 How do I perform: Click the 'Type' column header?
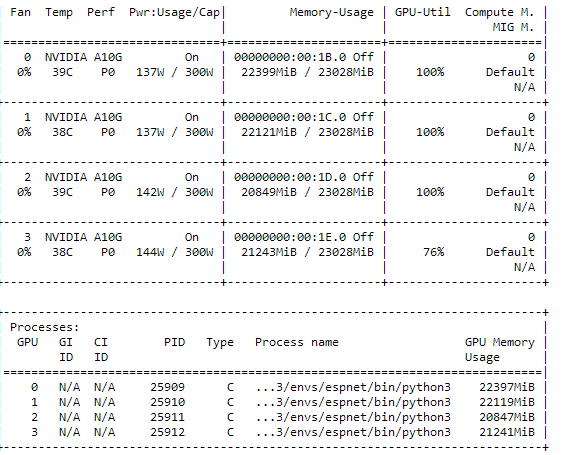pos(220,342)
